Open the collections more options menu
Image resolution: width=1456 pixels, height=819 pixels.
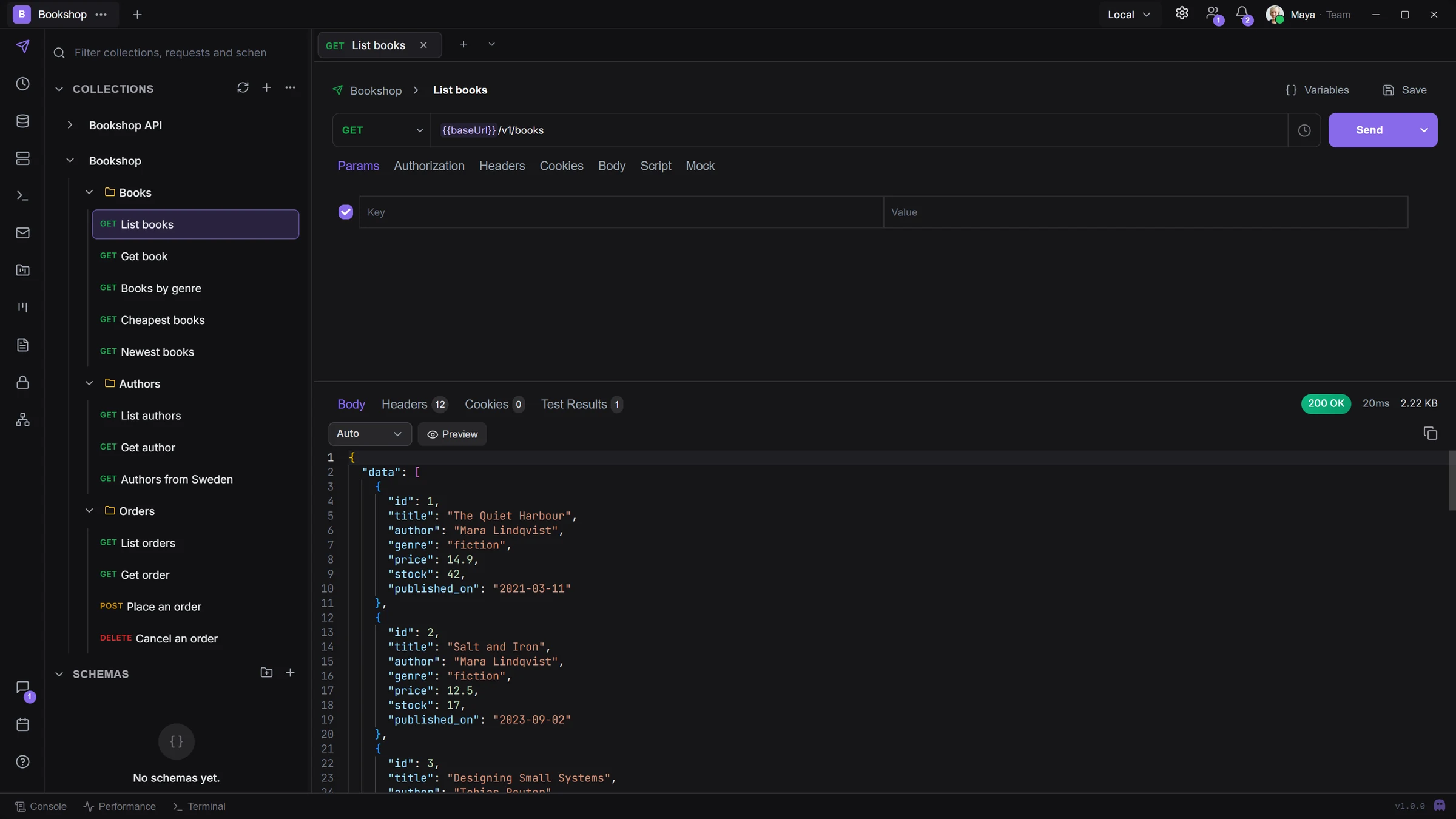pos(290,88)
